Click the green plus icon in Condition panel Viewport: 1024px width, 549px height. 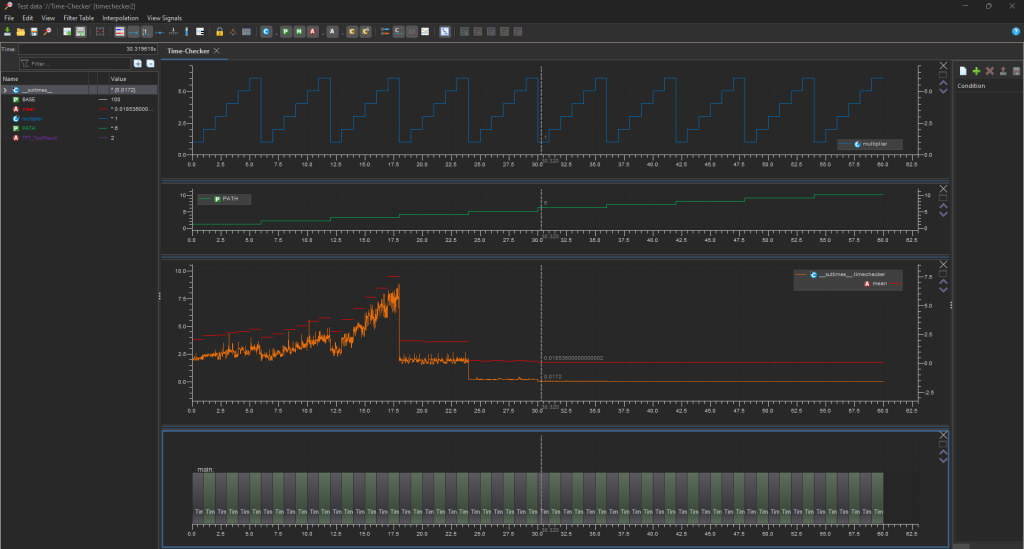click(976, 71)
